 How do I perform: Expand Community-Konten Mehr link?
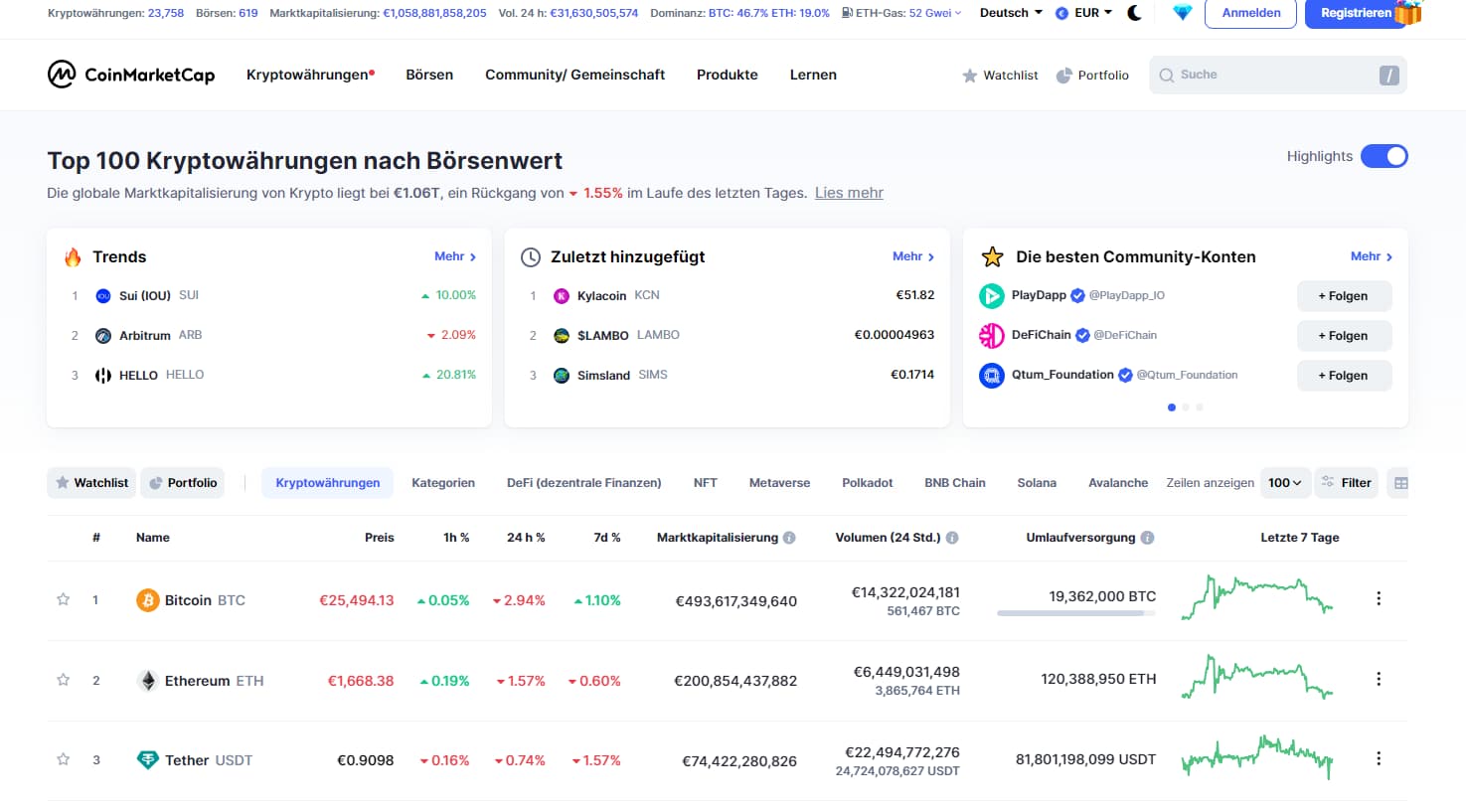tap(1372, 256)
